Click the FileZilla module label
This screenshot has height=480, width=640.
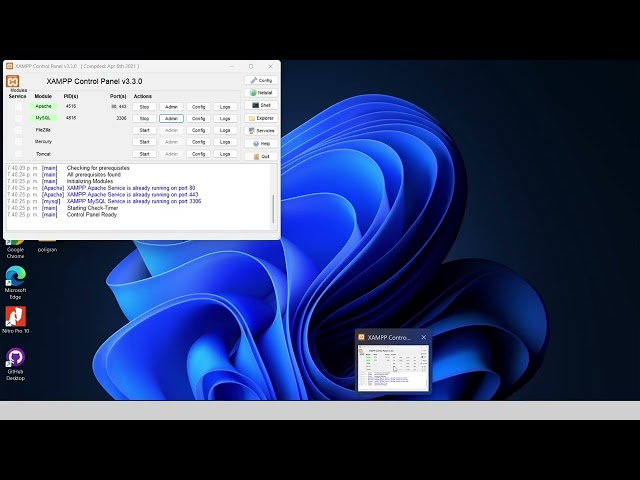[x=43, y=130]
